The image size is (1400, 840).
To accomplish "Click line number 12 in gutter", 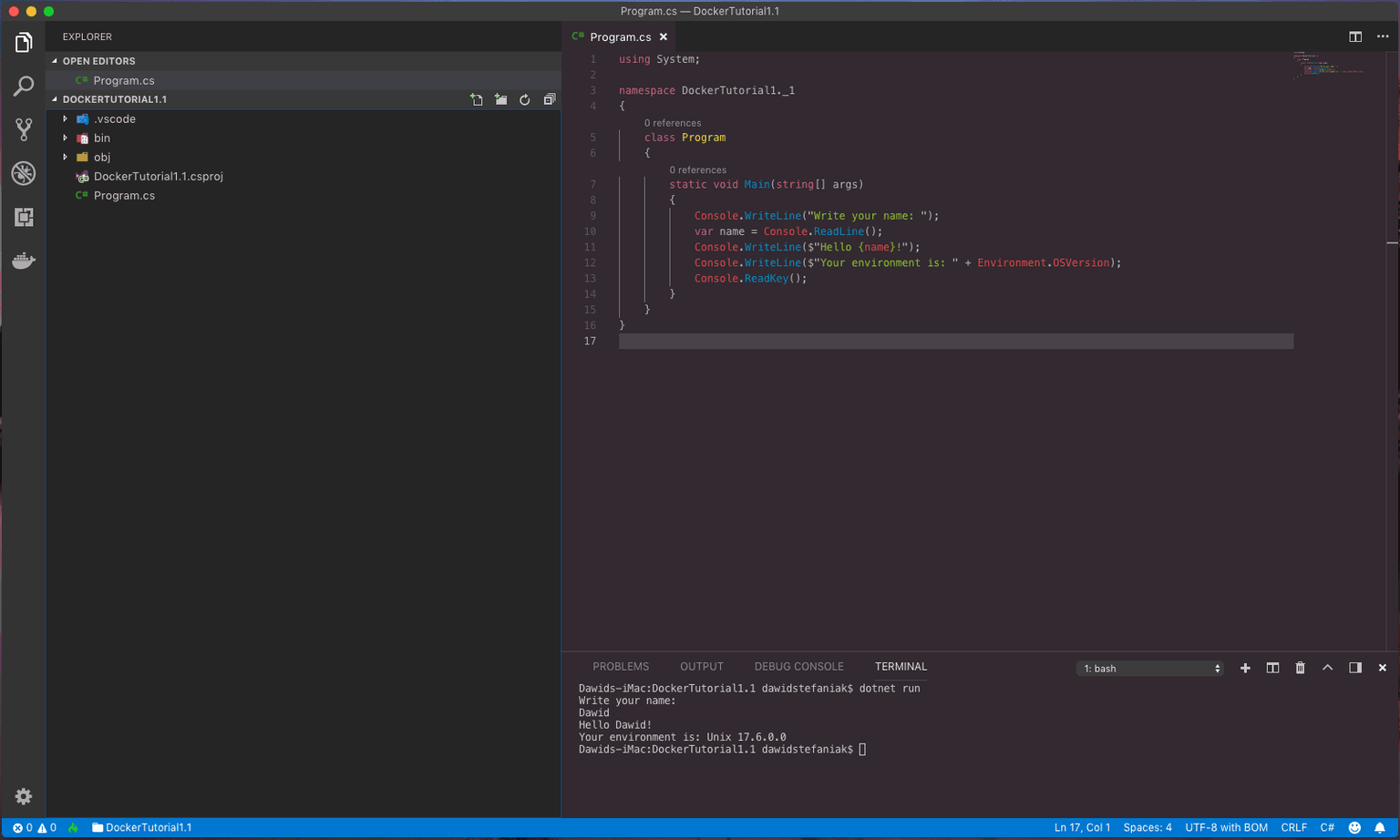I will pyautogui.click(x=590, y=263).
